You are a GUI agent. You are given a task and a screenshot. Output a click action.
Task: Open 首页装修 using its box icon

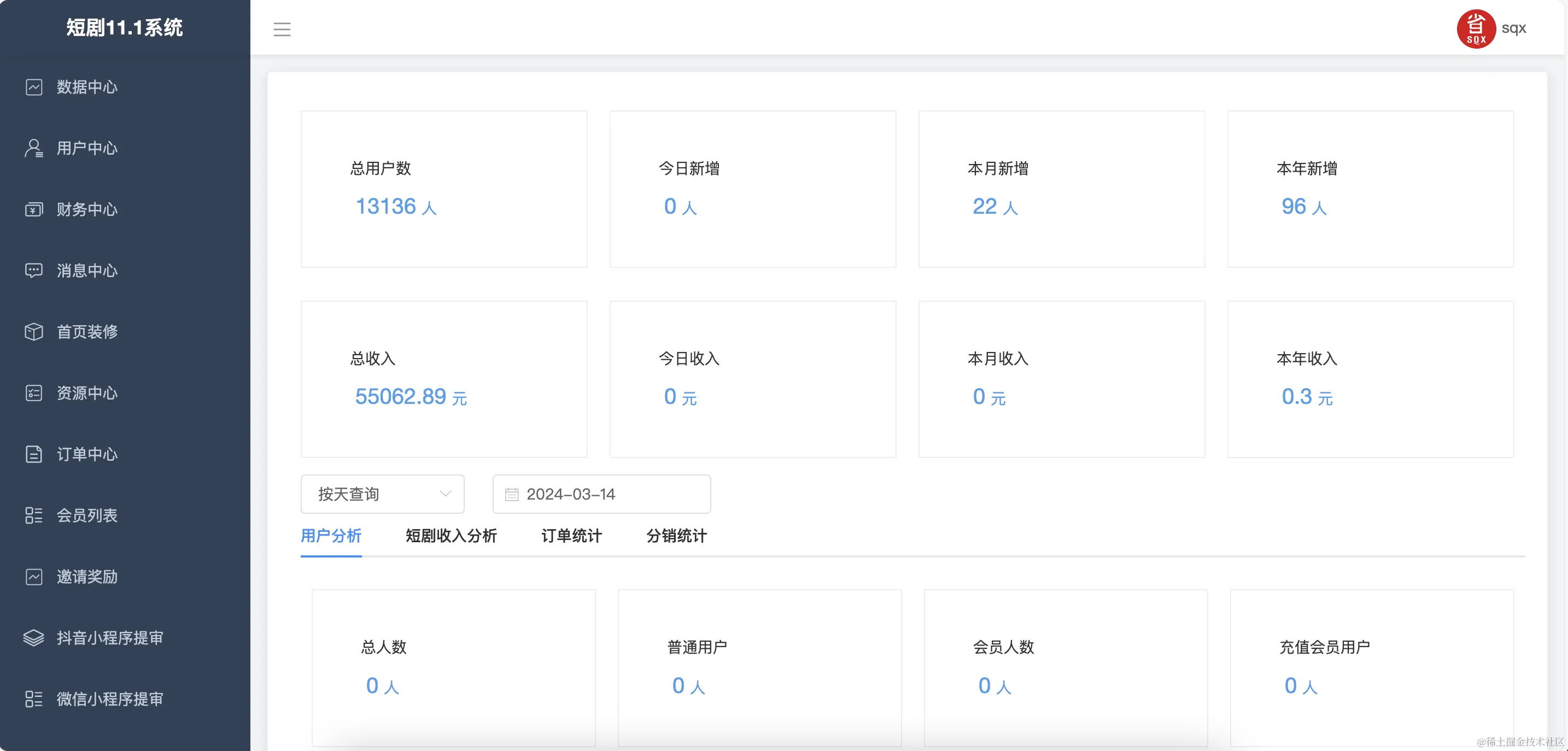coord(34,332)
